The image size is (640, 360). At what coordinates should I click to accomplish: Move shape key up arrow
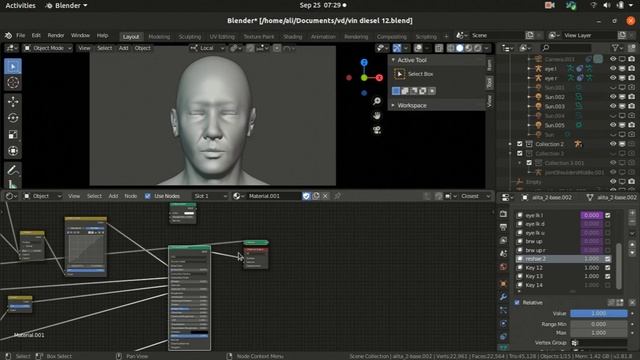coord(632,244)
